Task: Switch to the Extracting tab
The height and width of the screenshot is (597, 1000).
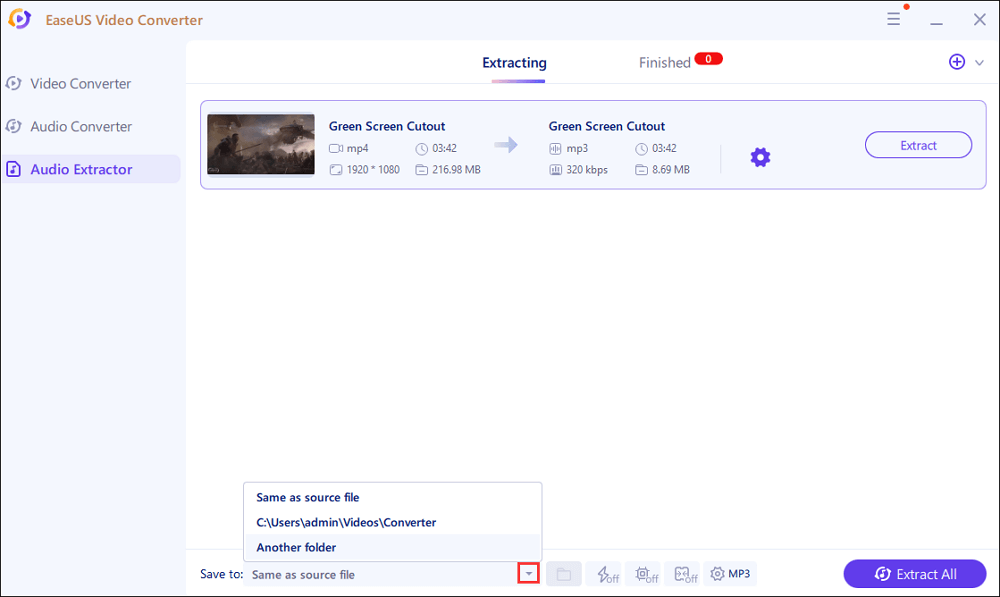Action: [x=514, y=63]
